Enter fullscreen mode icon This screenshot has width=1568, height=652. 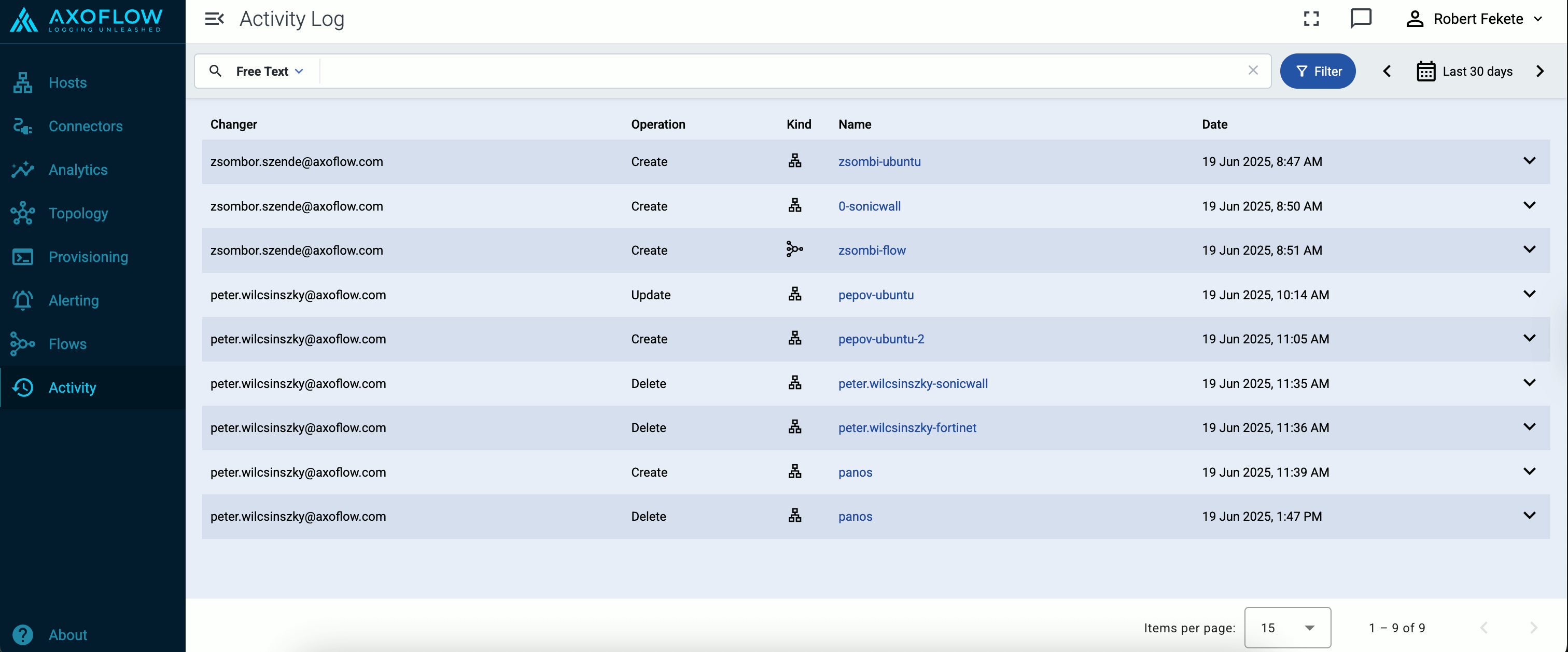(x=1311, y=19)
